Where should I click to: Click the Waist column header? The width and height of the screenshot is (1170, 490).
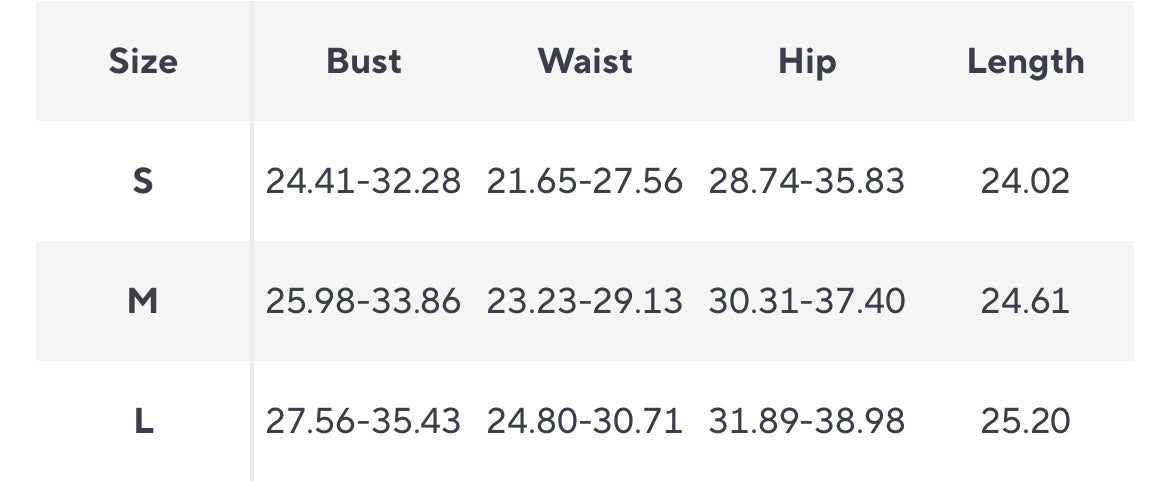(x=585, y=62)
